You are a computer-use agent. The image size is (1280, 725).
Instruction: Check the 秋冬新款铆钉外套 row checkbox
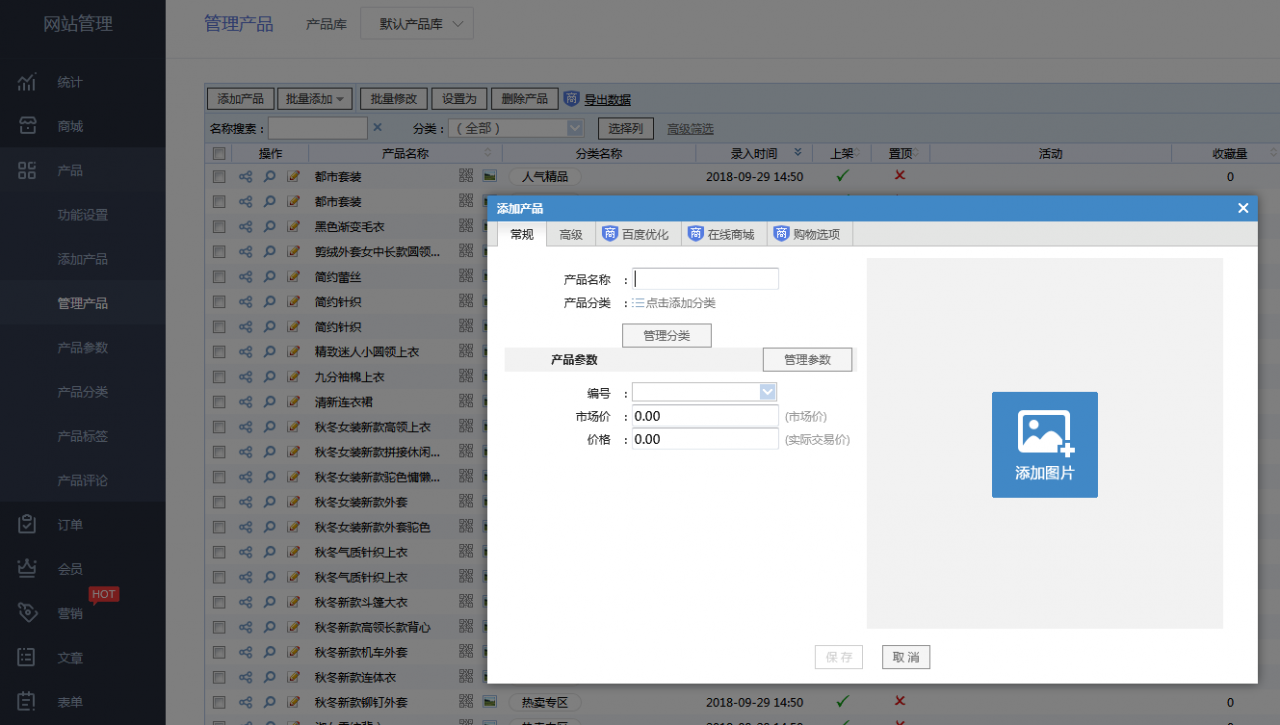click(x=219, y=702)
